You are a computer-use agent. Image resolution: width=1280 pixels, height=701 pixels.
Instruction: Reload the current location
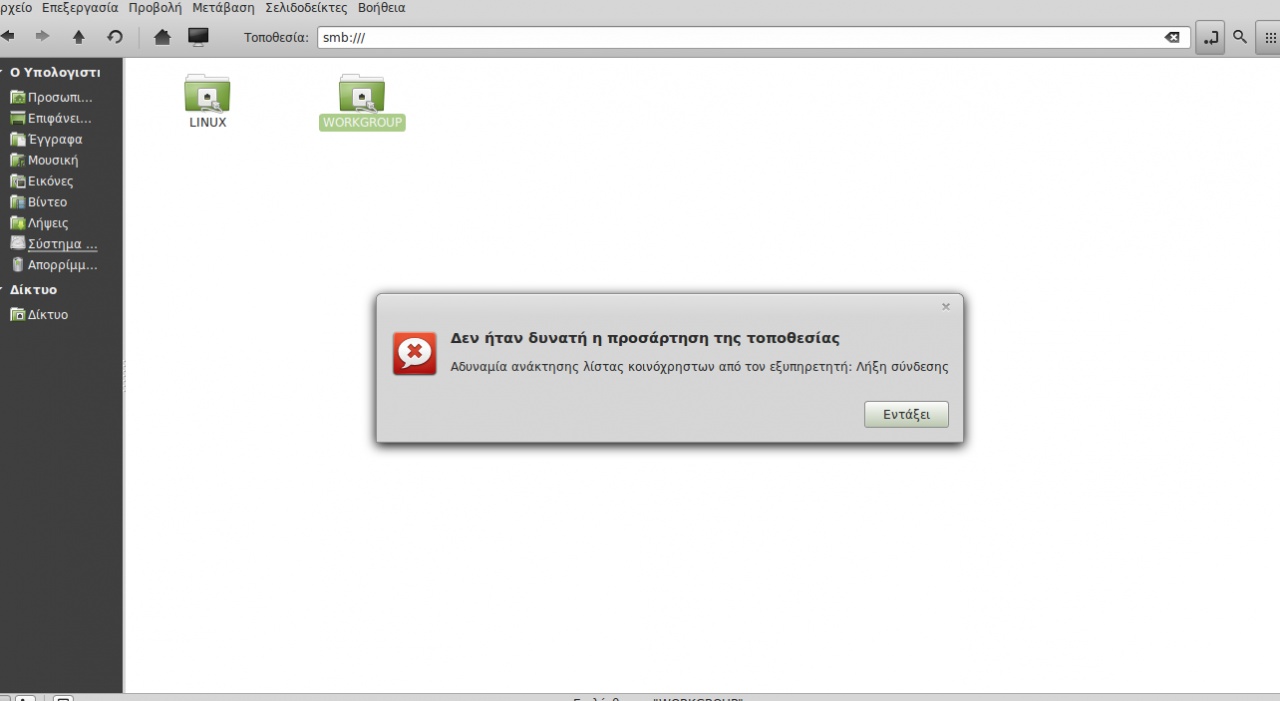(115, 37)
